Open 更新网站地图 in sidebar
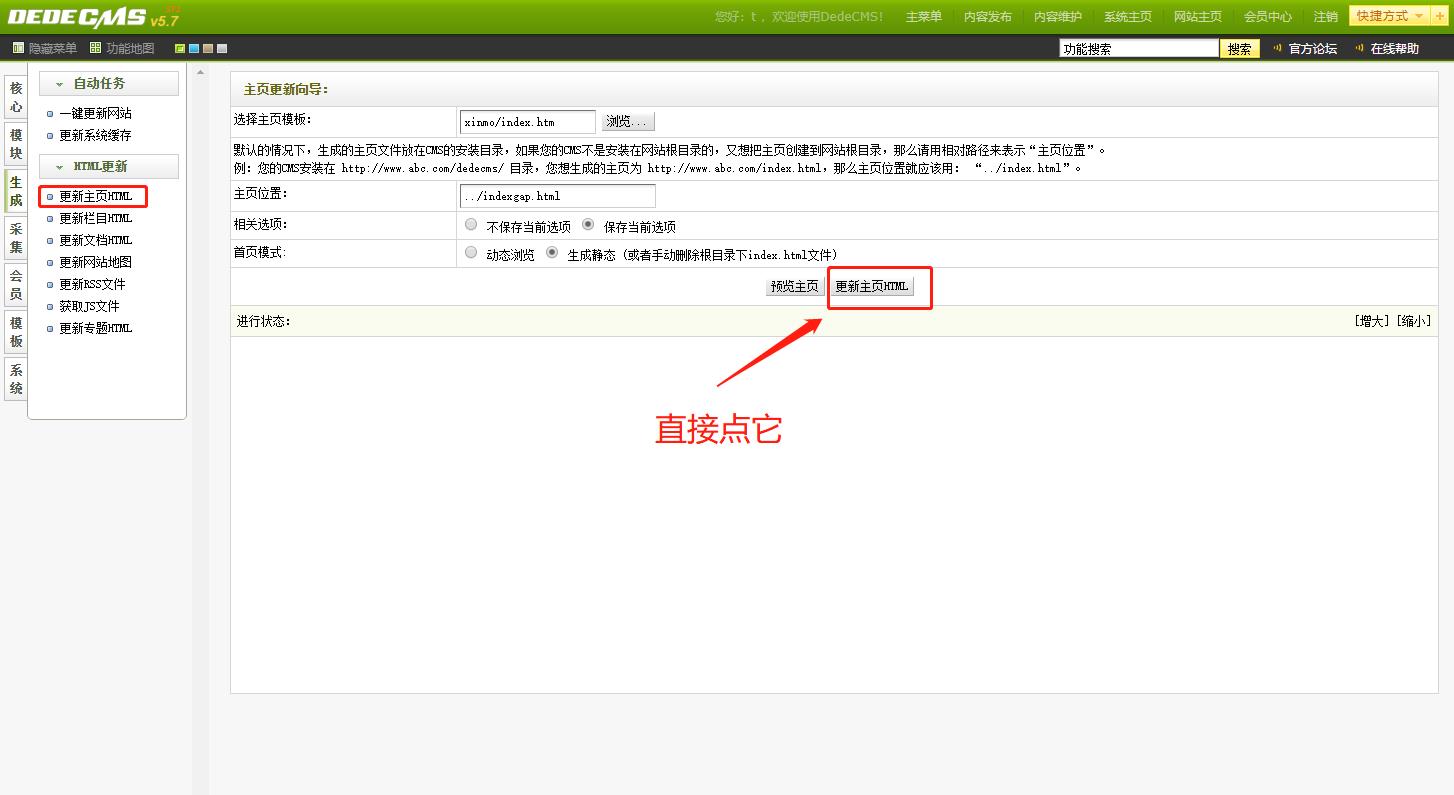Screen dimensions: 1454x795 [95, 262]
